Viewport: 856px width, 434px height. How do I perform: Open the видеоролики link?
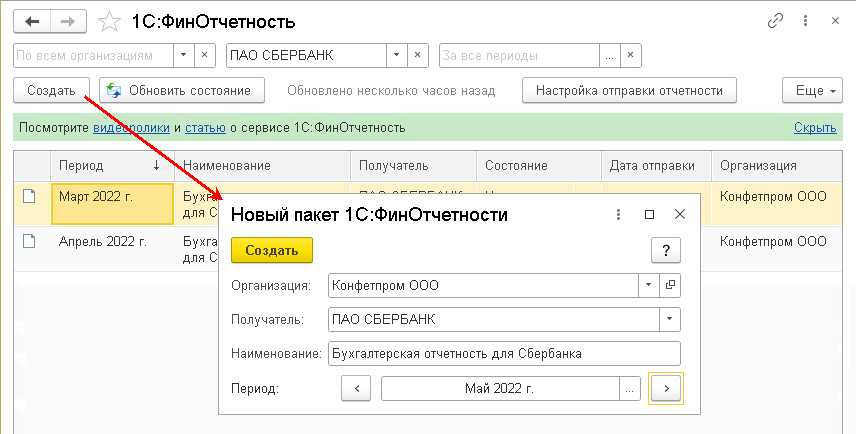(131, 128)
